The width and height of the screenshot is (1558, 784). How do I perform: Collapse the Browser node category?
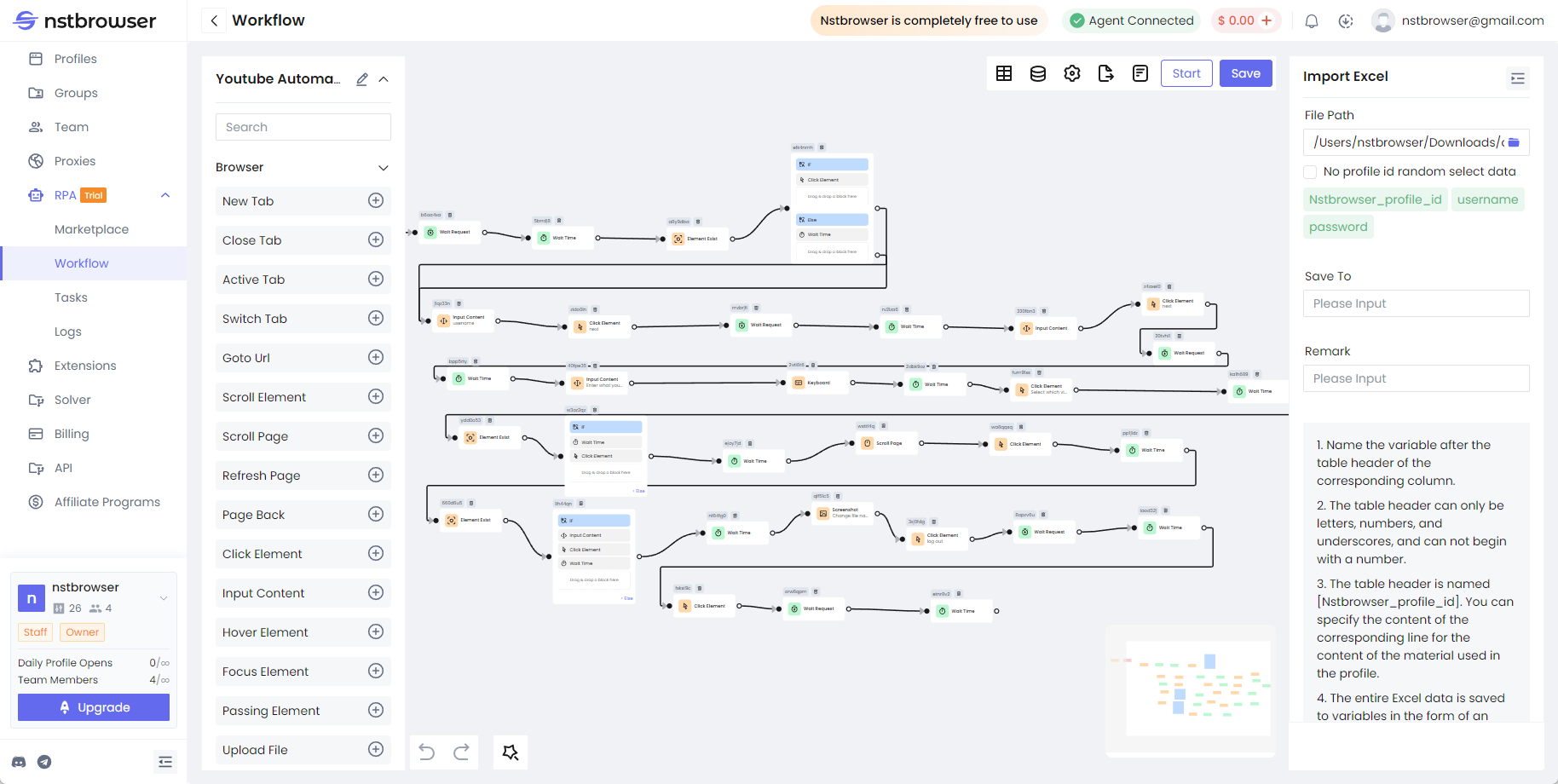(384, 168)
